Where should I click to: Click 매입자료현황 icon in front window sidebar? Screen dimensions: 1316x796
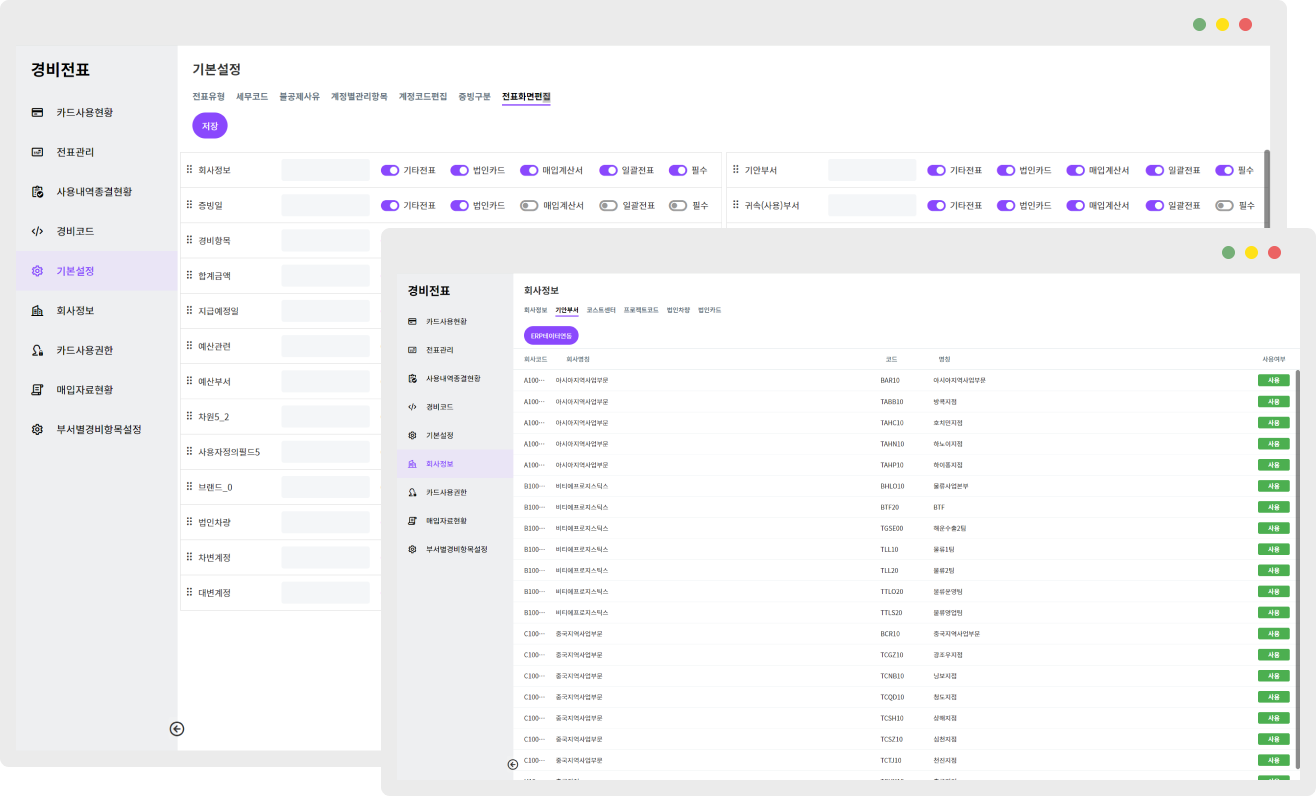tap(412, 521)
